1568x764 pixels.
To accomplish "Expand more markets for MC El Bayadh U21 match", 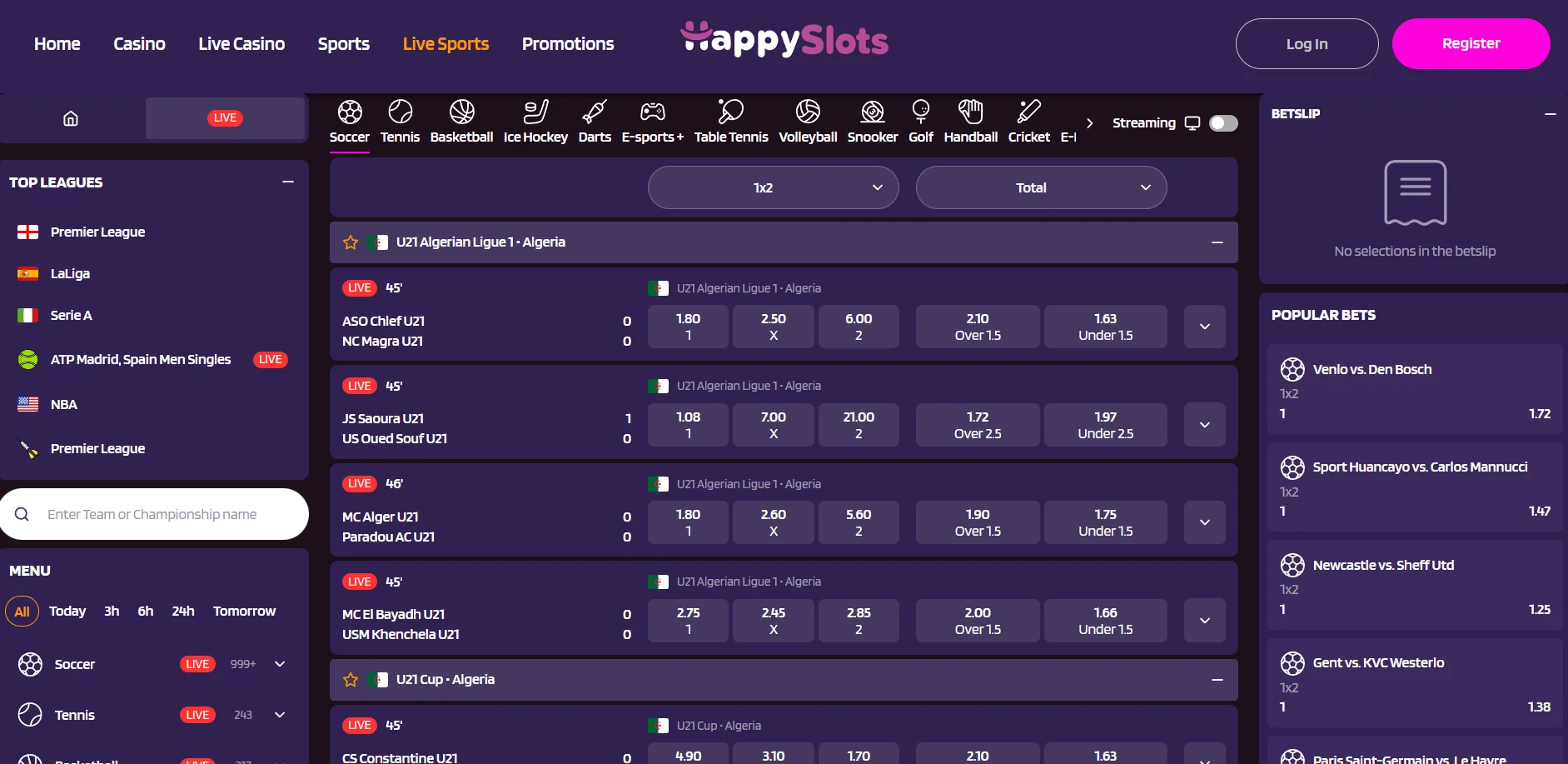I will [x=1205, y=621].
